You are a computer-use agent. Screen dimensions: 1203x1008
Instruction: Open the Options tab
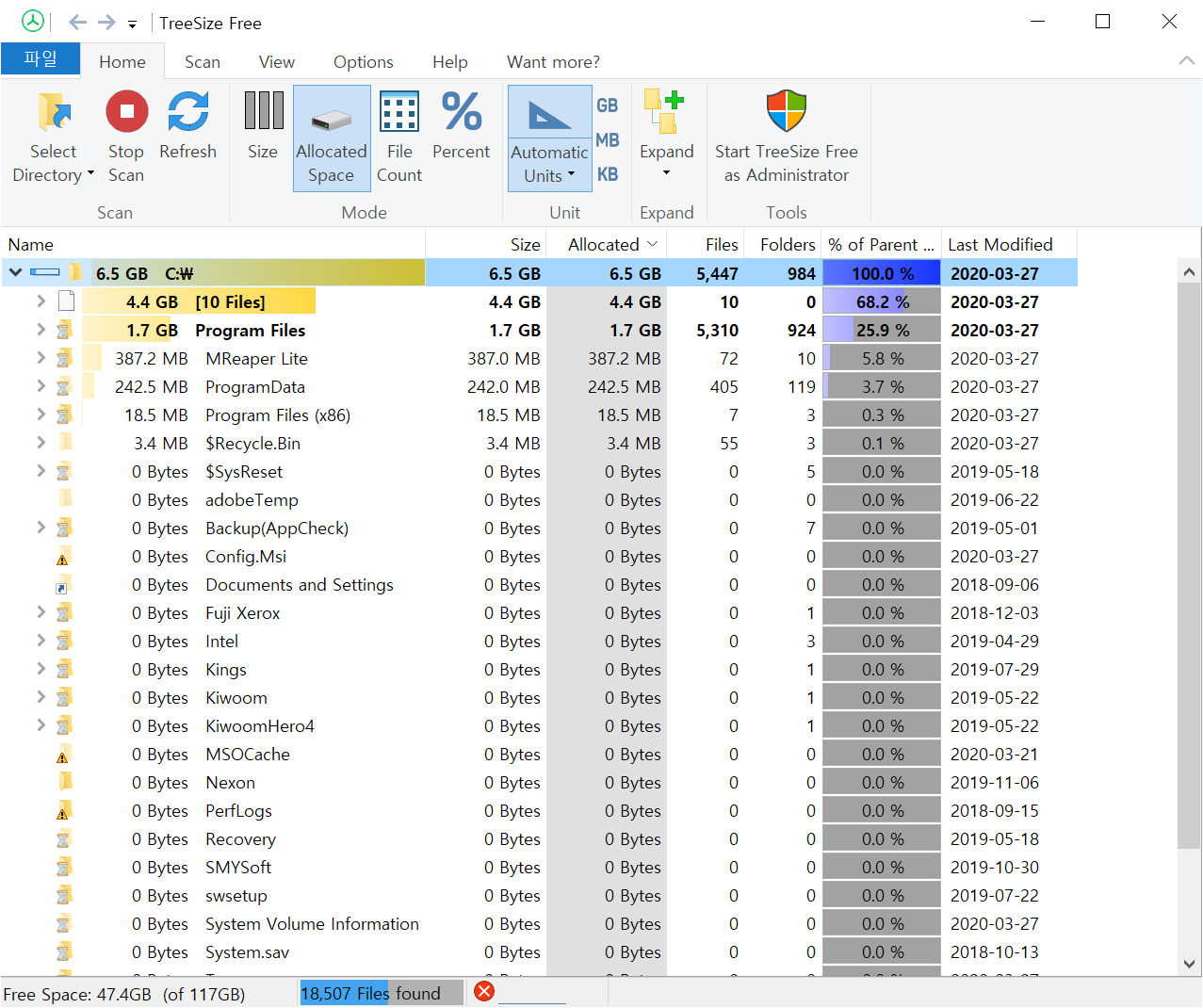(364, 61)
